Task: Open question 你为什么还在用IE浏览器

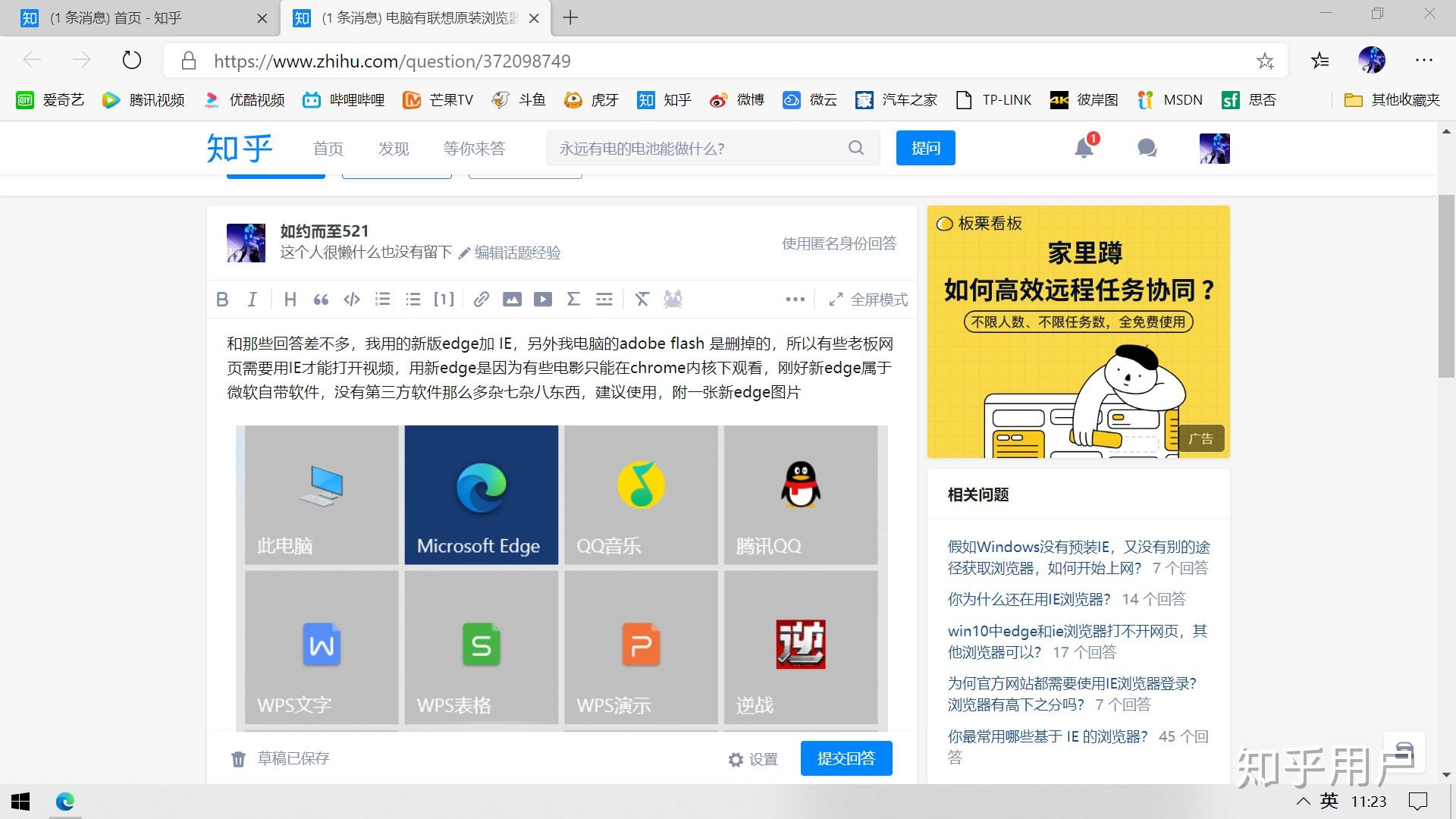Action: (x=1029, y=599)
